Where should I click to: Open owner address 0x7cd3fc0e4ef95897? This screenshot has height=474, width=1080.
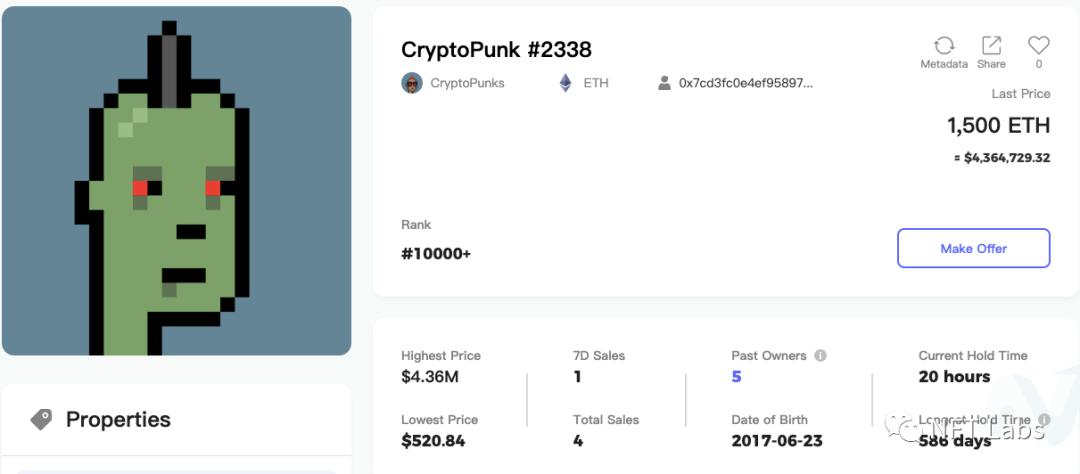click(x=746, y=83)
